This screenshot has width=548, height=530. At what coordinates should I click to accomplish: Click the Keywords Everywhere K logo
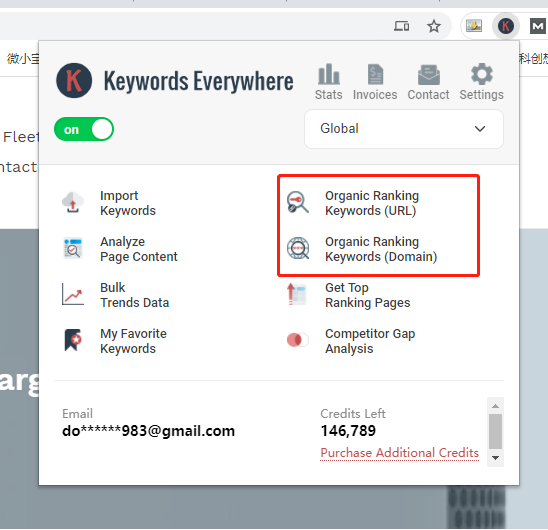tap(74, 80)
